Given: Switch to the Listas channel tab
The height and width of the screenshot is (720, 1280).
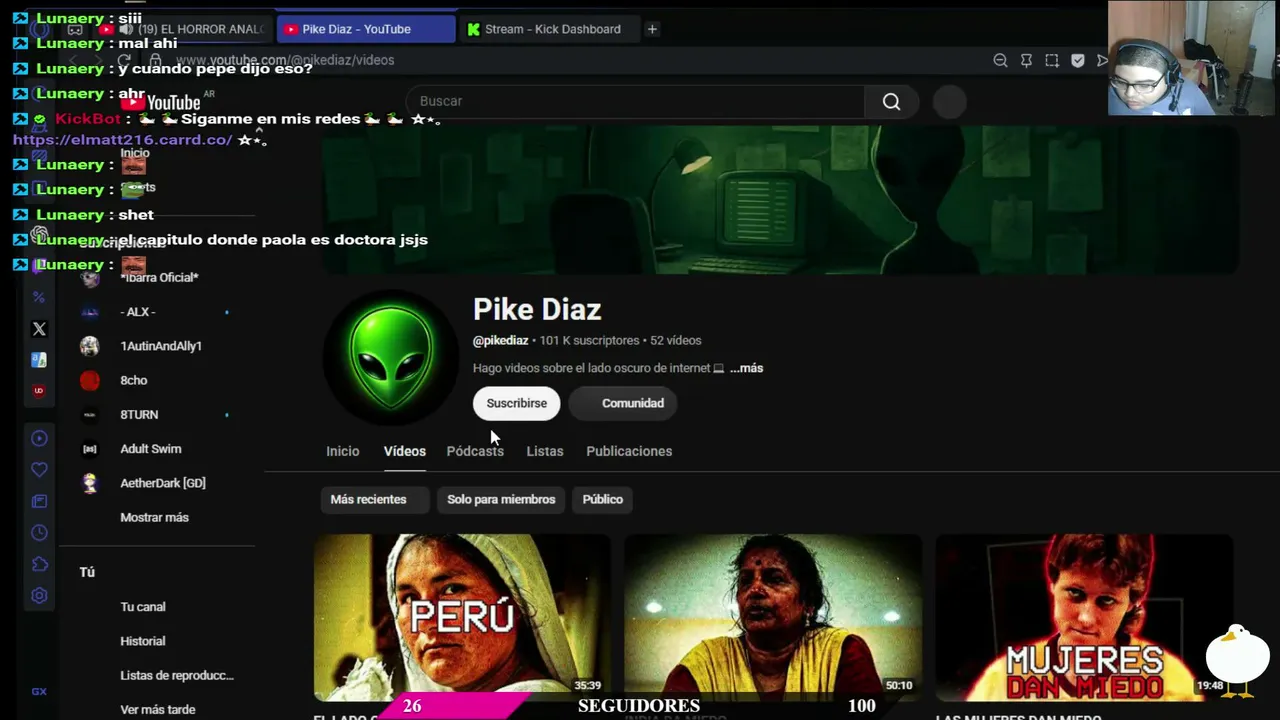Looking at the screenshot, I should [x=545, y=451].
